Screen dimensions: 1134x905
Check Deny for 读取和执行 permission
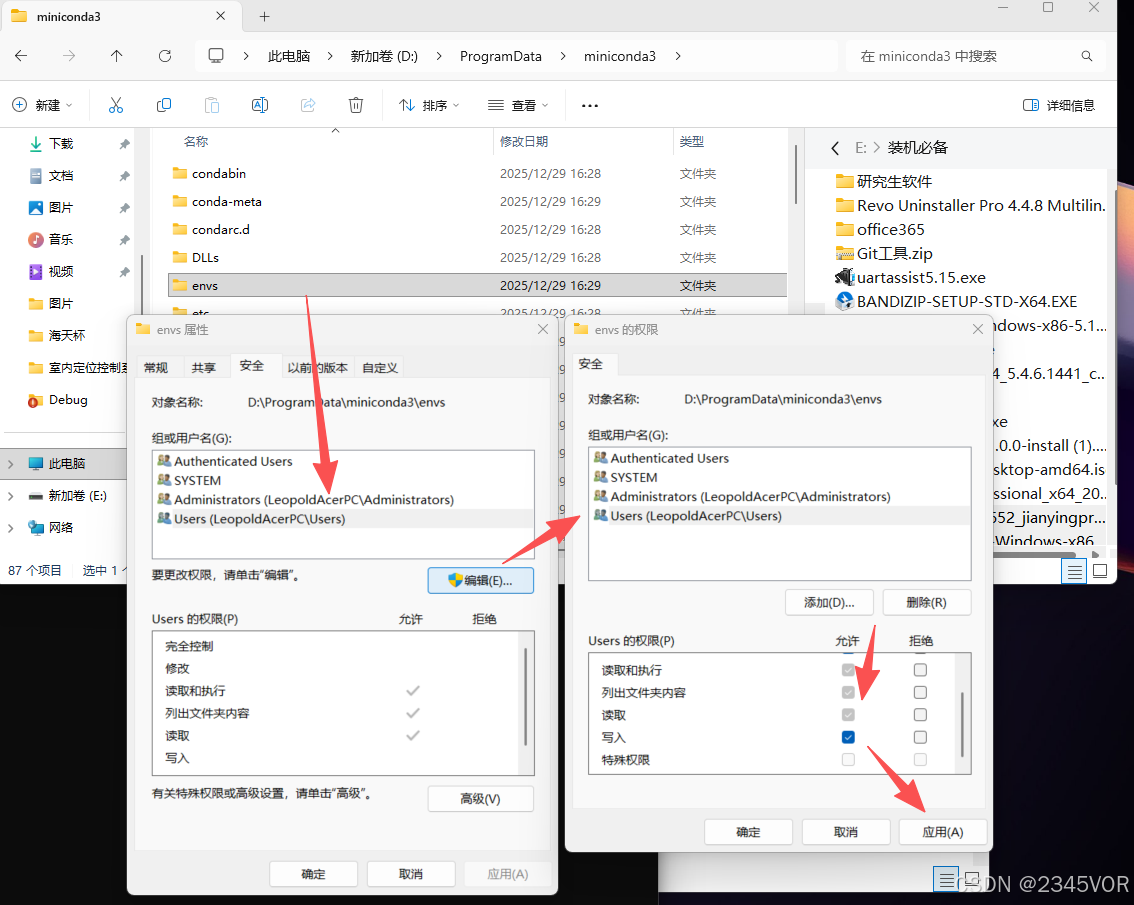tap(920, 670)
